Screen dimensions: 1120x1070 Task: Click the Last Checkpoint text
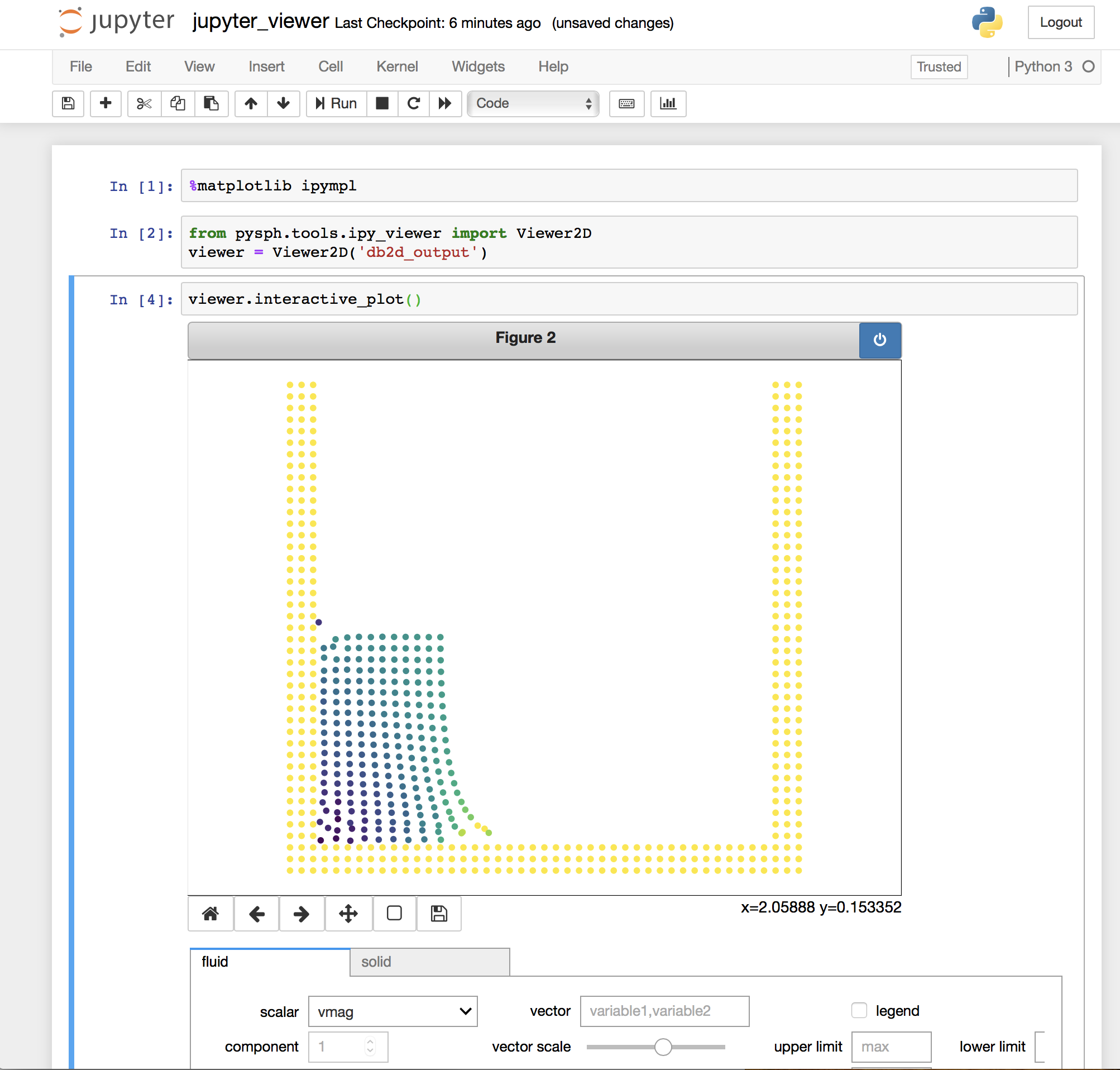(x=438, y=23)
